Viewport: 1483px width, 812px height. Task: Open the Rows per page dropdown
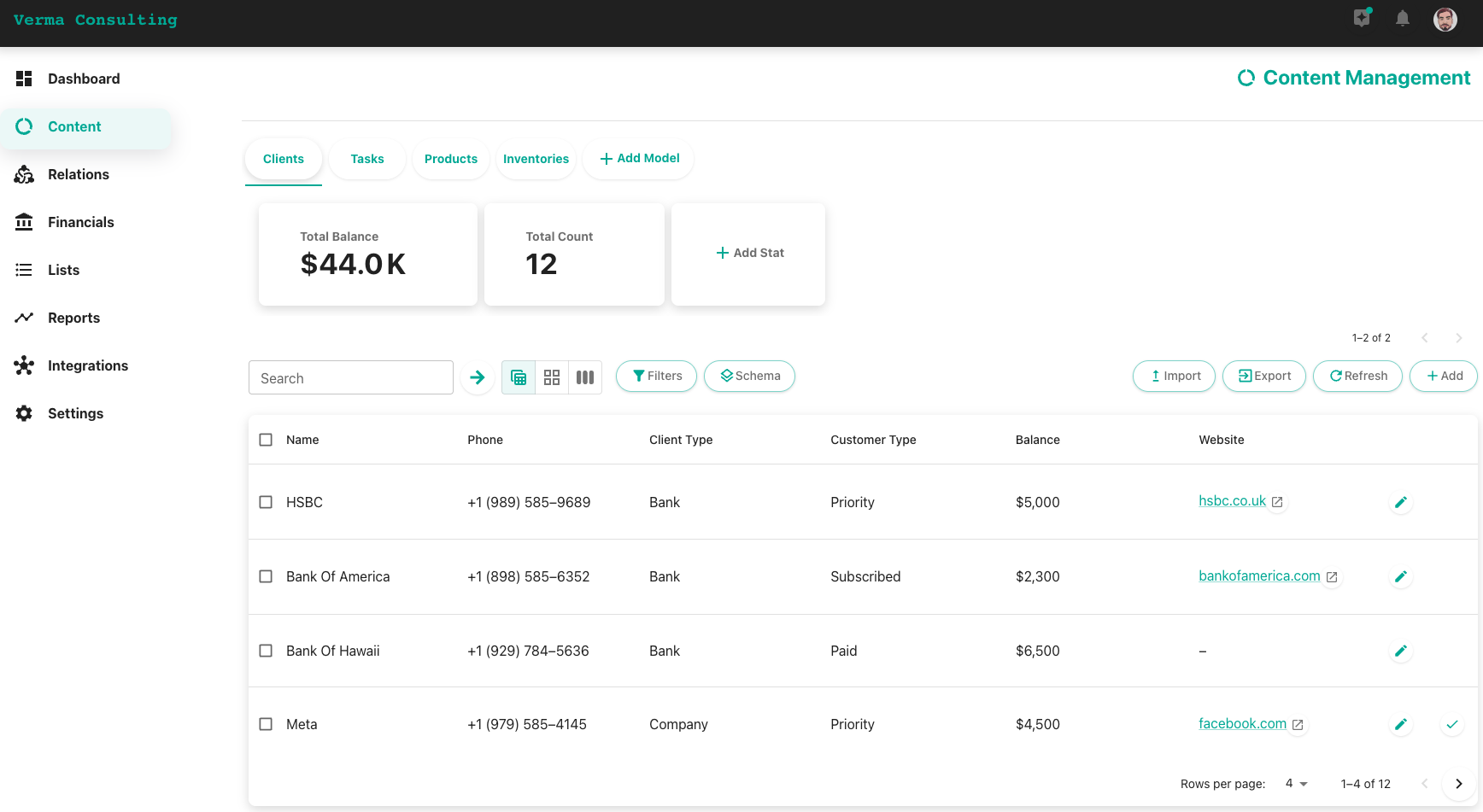tap(1295, 784)
